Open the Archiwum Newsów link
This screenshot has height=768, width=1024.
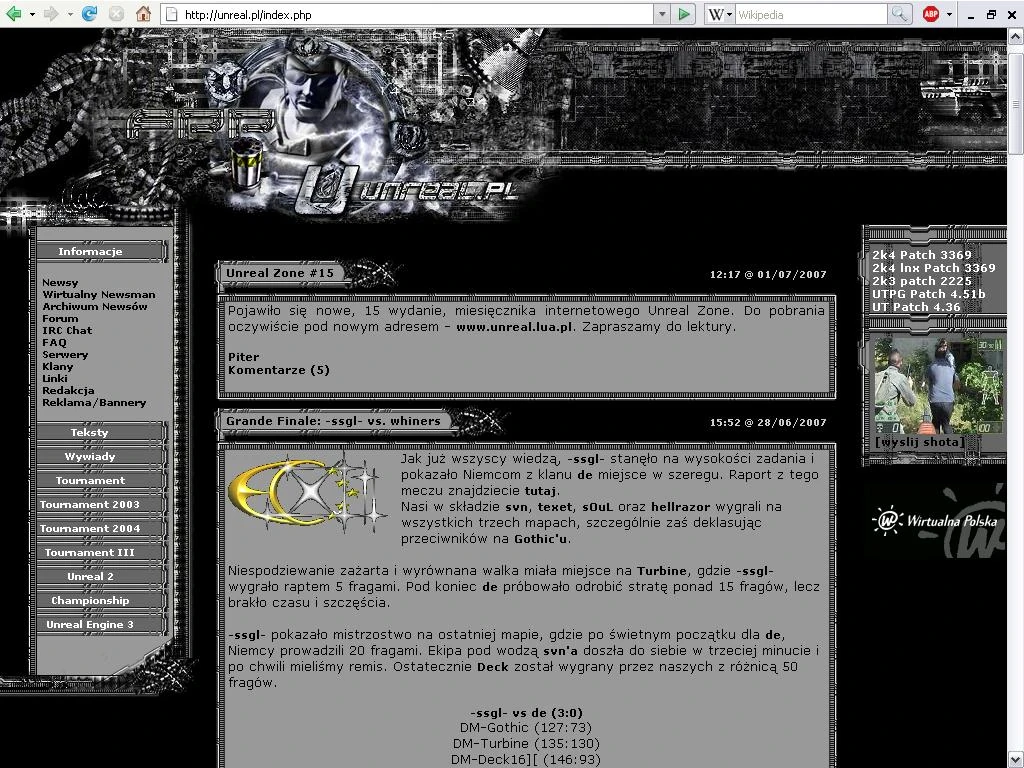[95, 306]
